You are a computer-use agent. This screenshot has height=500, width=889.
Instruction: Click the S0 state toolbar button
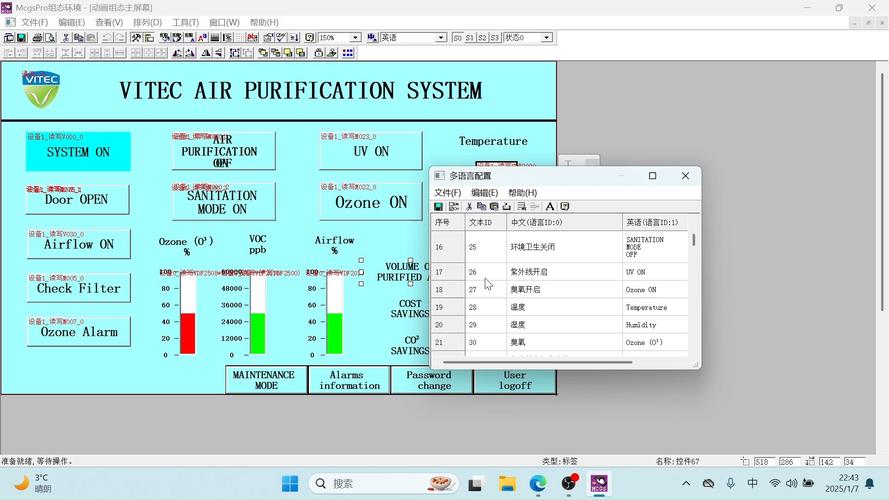pos(457,38)
